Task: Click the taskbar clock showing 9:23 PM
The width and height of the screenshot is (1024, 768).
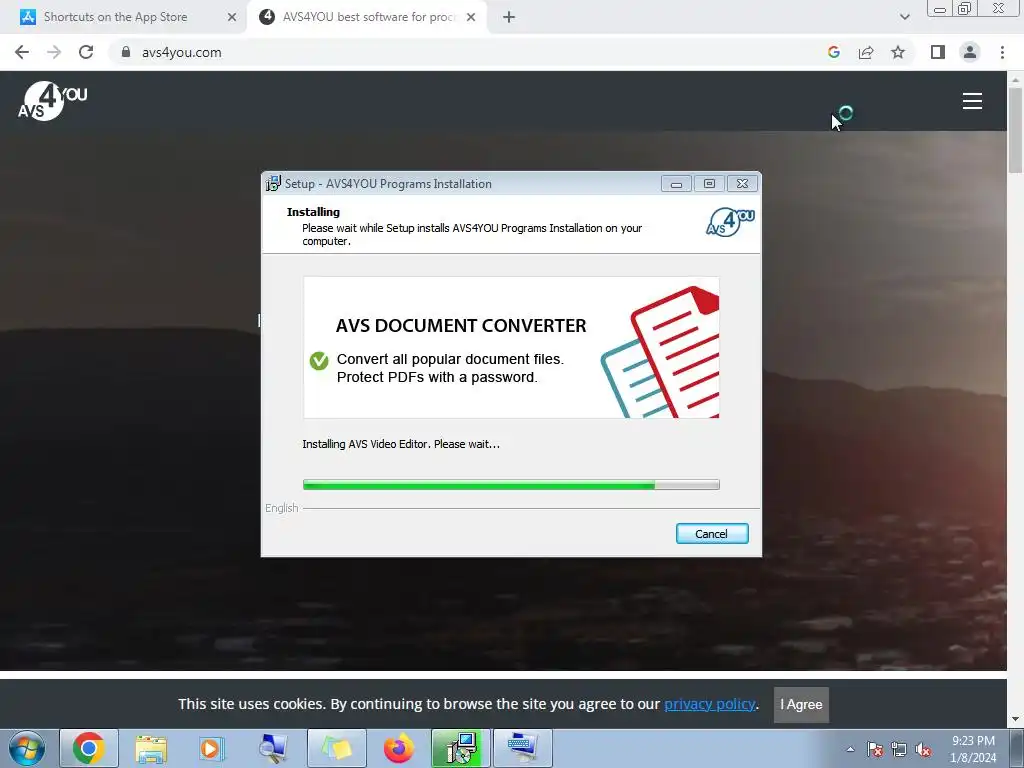Action: click(973, 749)
